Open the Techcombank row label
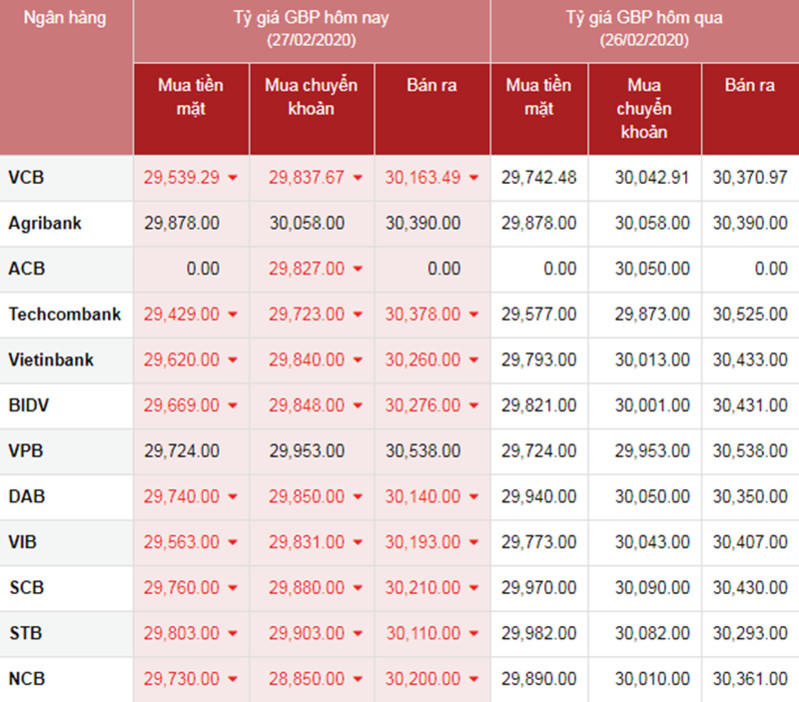799x702 pixels. (x=65, y=315)
